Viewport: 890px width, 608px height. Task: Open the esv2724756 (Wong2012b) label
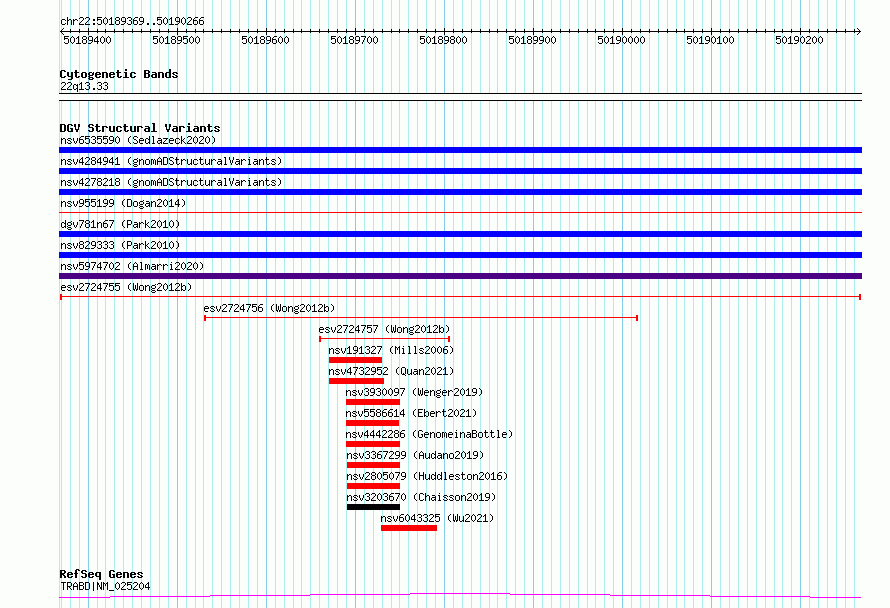[x=269, y=308]
